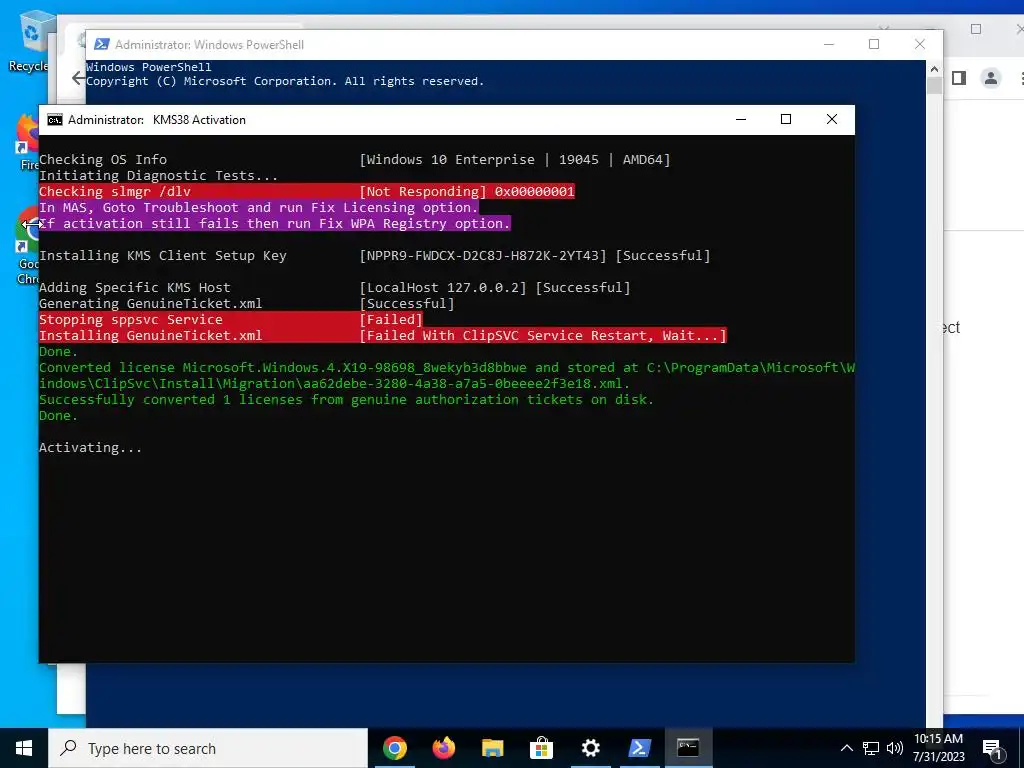This screenshot has height=768, width=1024.
Task: Select the Firefox desktop shortcut
Action: pos(26,142)
